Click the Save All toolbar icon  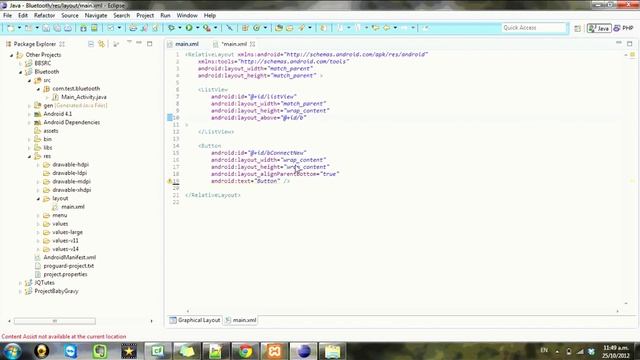[x=57, y=28]
